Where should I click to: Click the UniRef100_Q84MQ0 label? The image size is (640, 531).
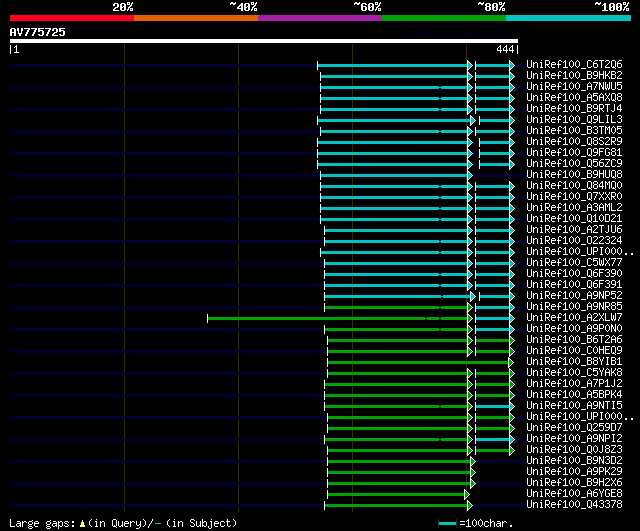coord(574,186)
